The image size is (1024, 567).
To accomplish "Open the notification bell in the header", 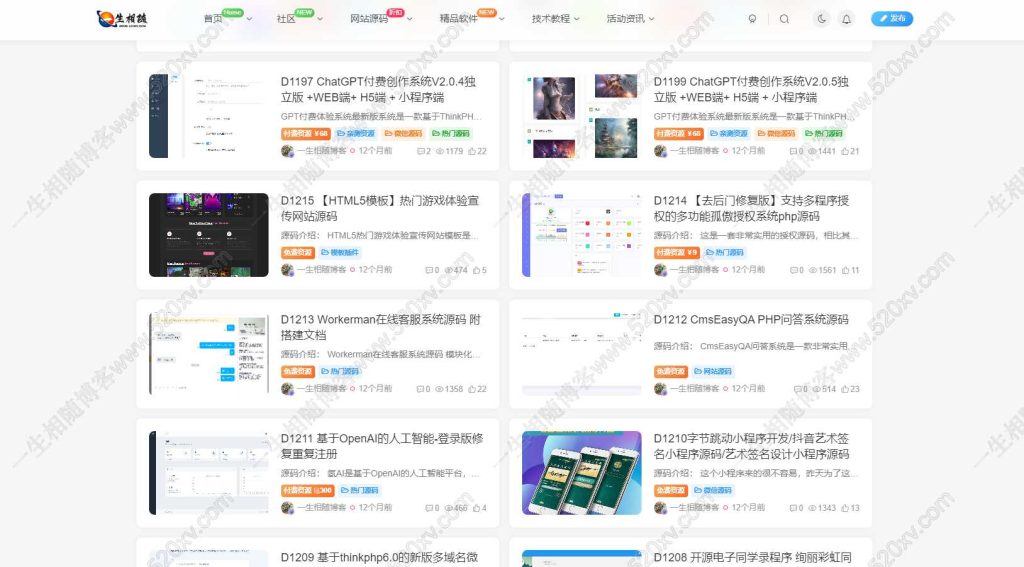I will (846, 19).
